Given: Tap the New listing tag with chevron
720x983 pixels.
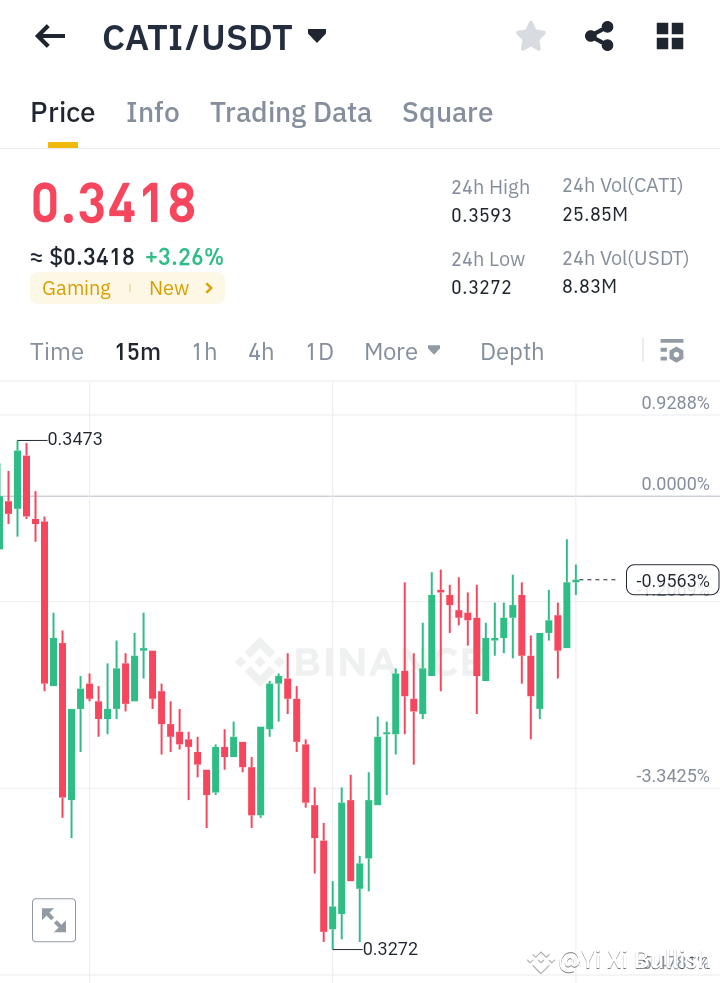Looking at the screenshot, I should (180, 288).
